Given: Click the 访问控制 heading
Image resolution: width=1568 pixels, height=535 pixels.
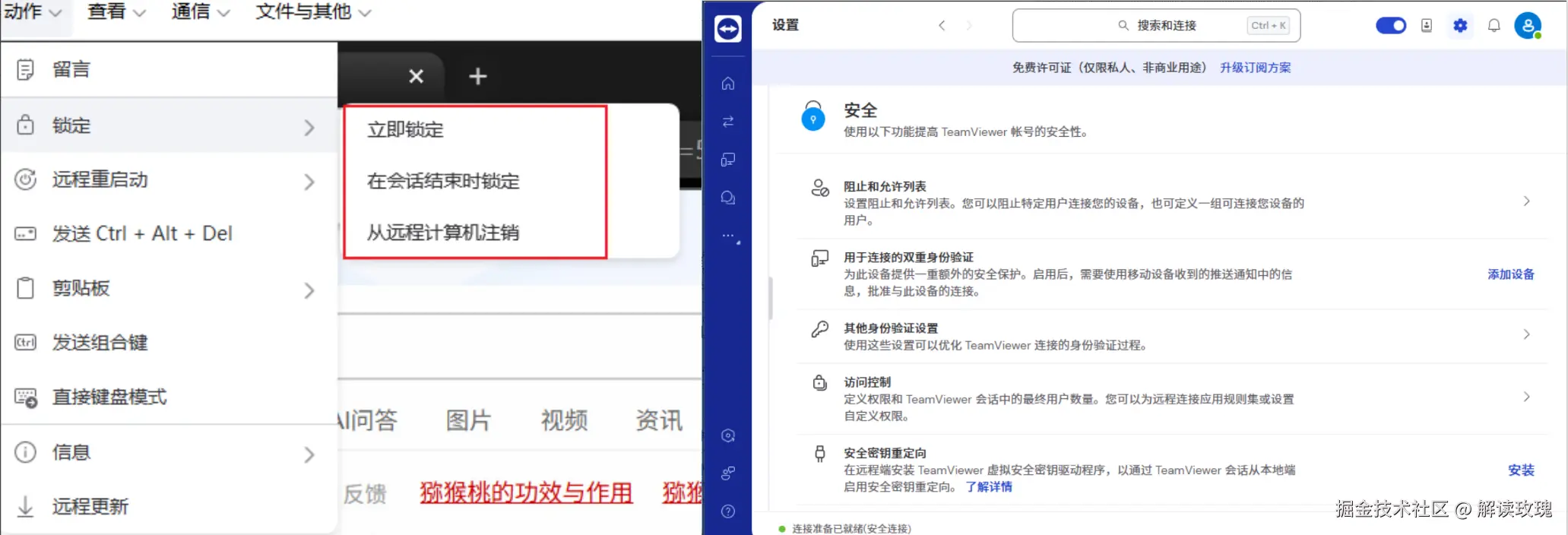Looking at the screenshot, I should click(867, 381).
